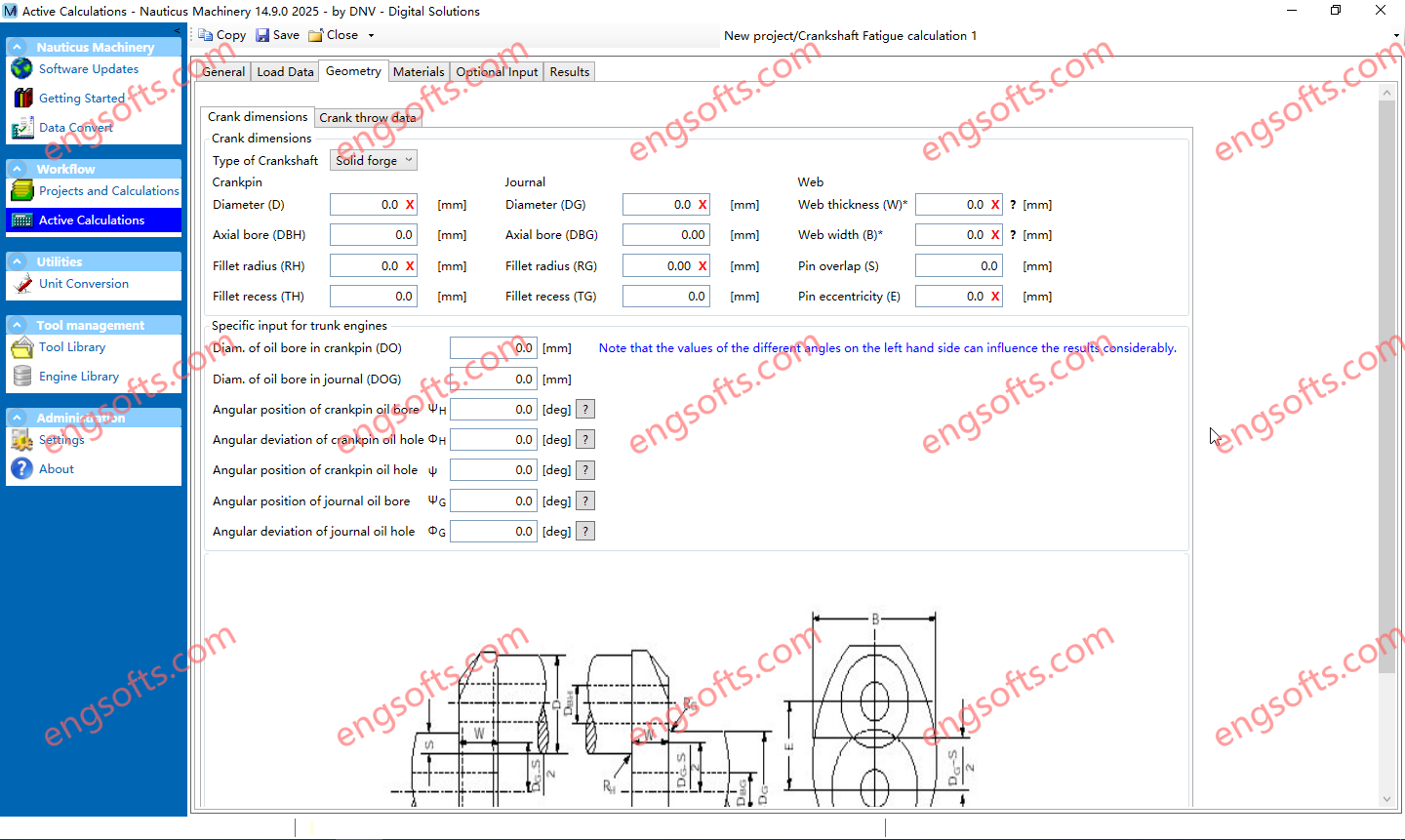1405x840 pixels.
Task: Select the Active Calculations icon
Action: click(22, 220)
